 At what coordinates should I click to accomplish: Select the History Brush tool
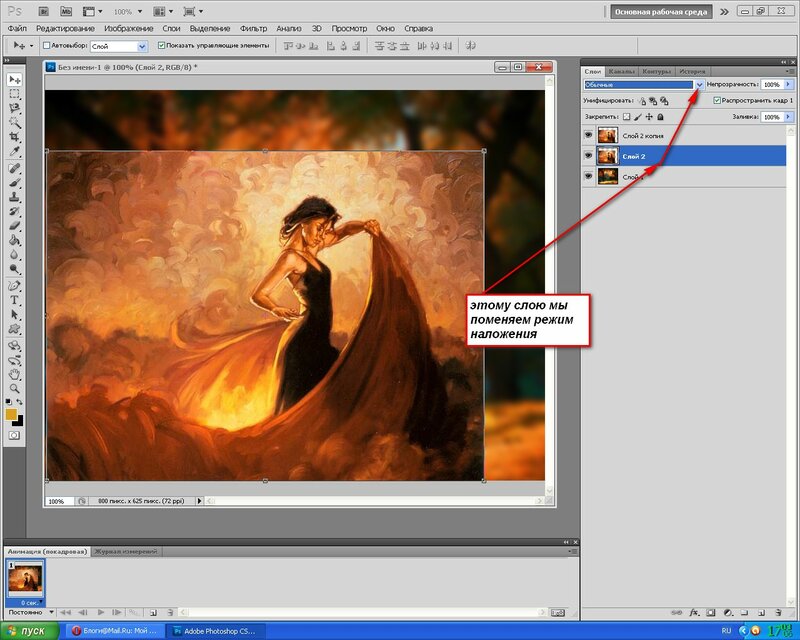tap(14, 211)
